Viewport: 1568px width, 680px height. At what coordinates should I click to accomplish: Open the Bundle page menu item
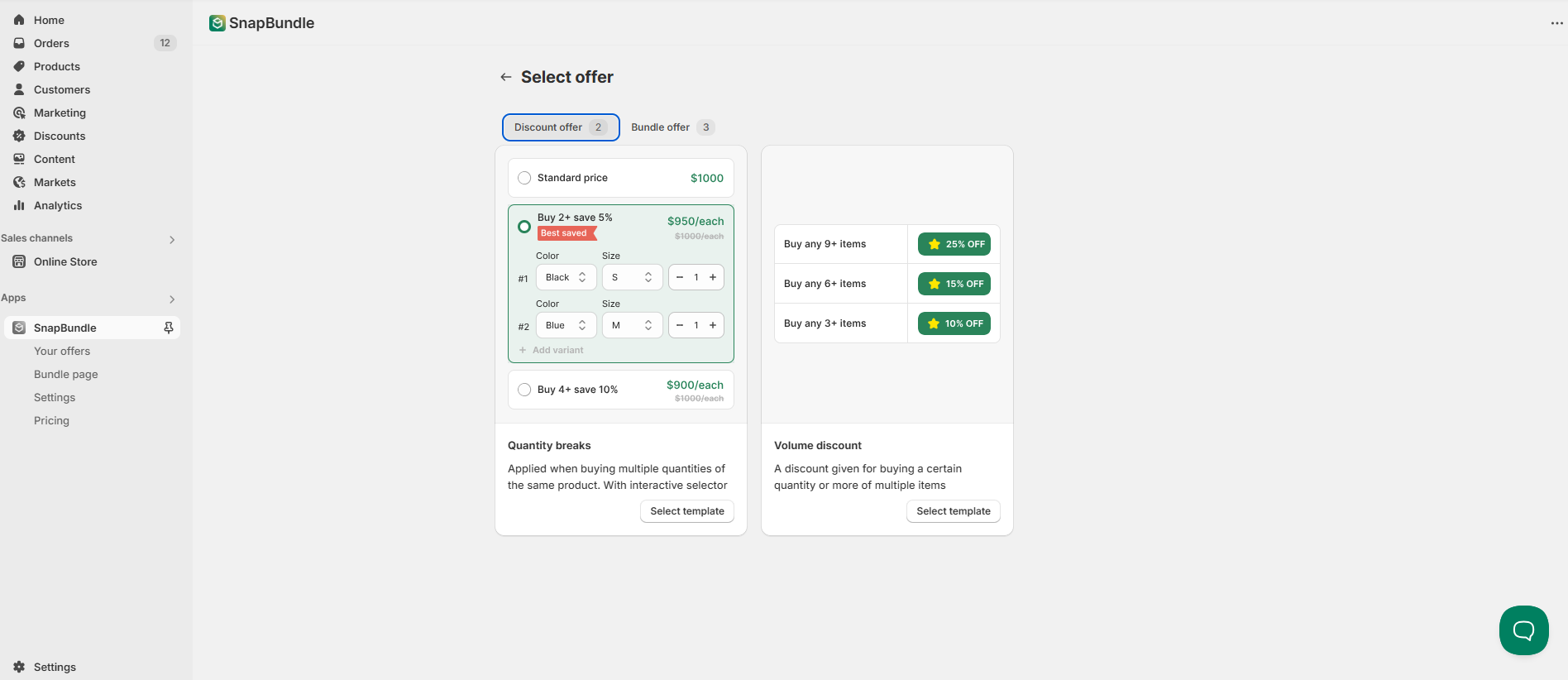tap(66, 374)
